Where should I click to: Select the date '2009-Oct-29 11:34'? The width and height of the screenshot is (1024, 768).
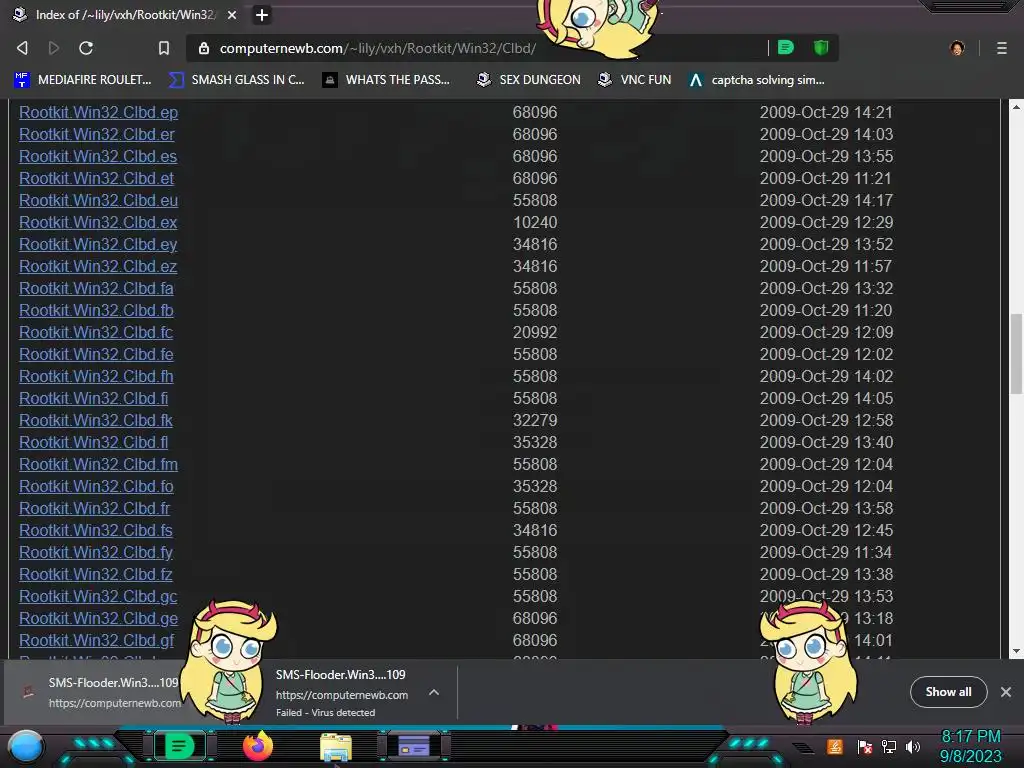826,552
